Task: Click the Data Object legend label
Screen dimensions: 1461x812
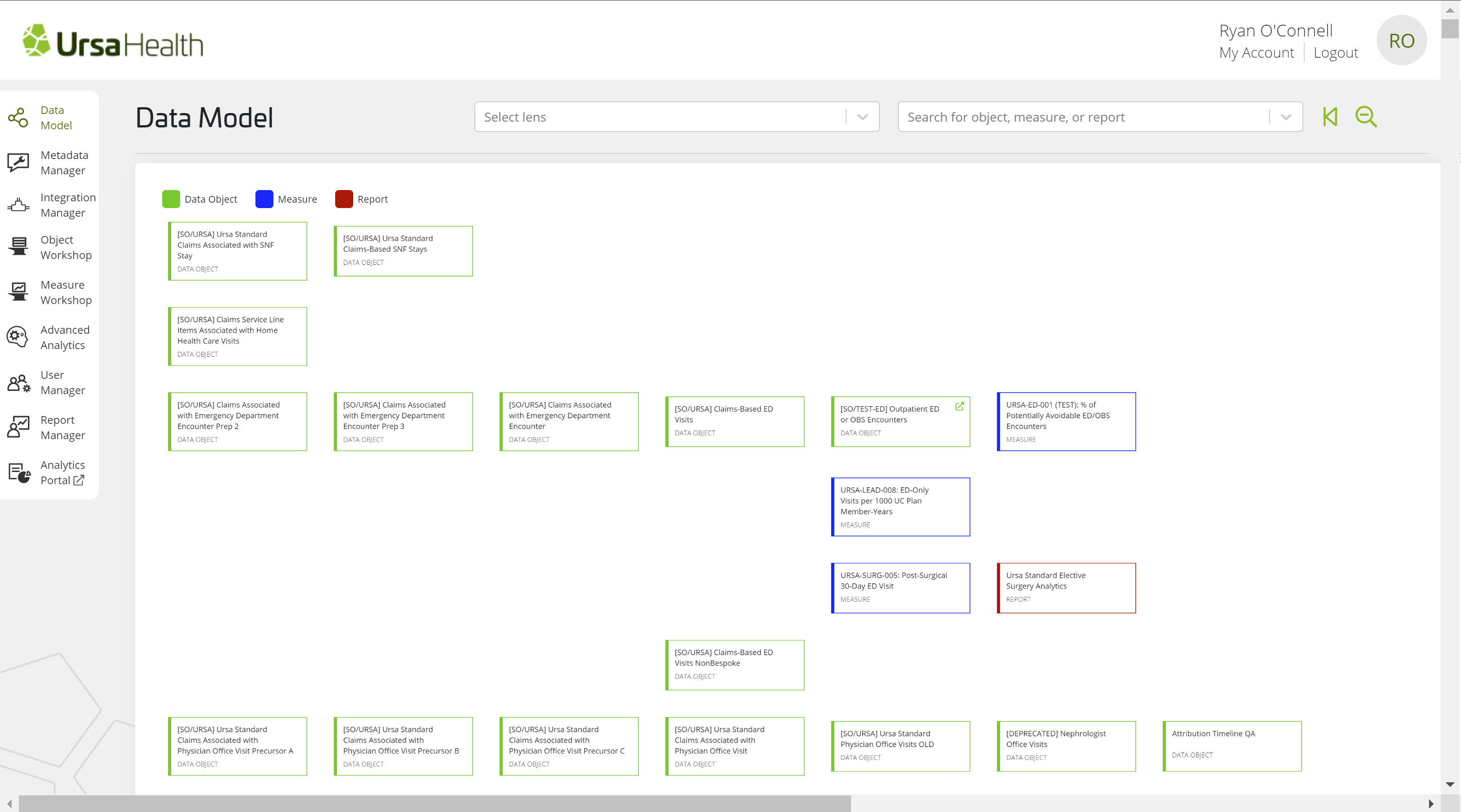Action: click(x=210, y=199)
